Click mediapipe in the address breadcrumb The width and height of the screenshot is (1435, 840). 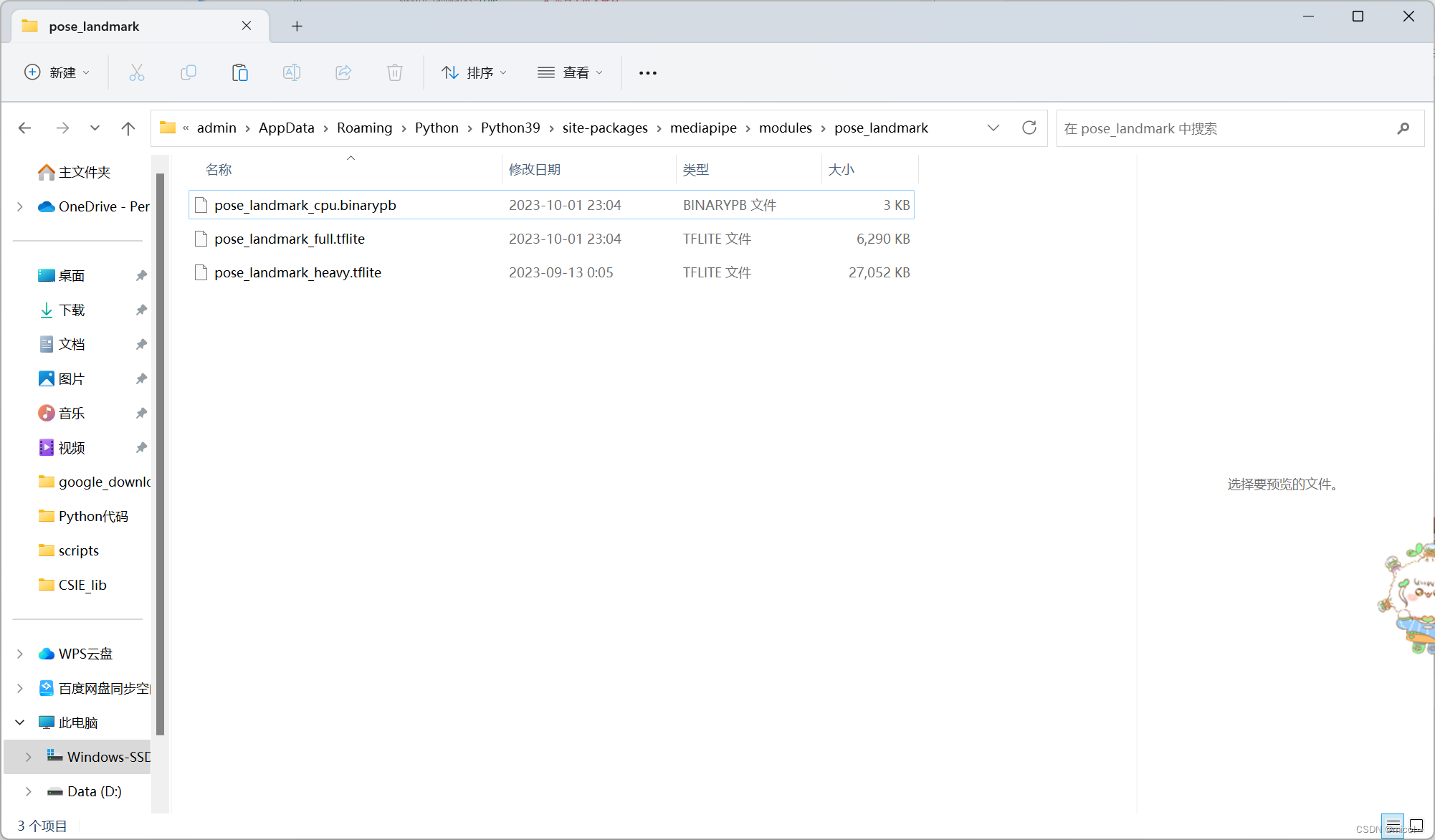pos(702,128)
